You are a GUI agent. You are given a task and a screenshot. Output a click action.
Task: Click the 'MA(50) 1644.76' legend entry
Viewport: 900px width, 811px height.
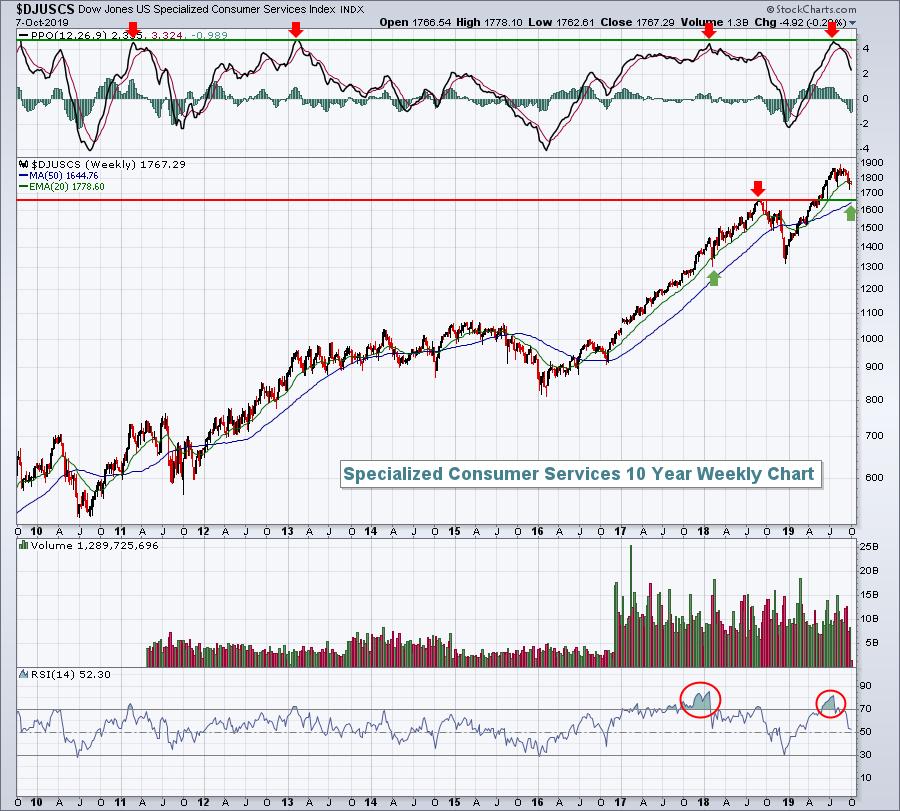pos(64,176)
